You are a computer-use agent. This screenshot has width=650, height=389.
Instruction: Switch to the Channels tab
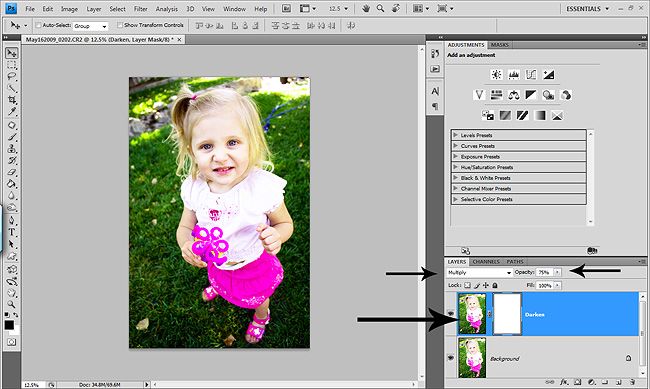[x=486, y=262]
